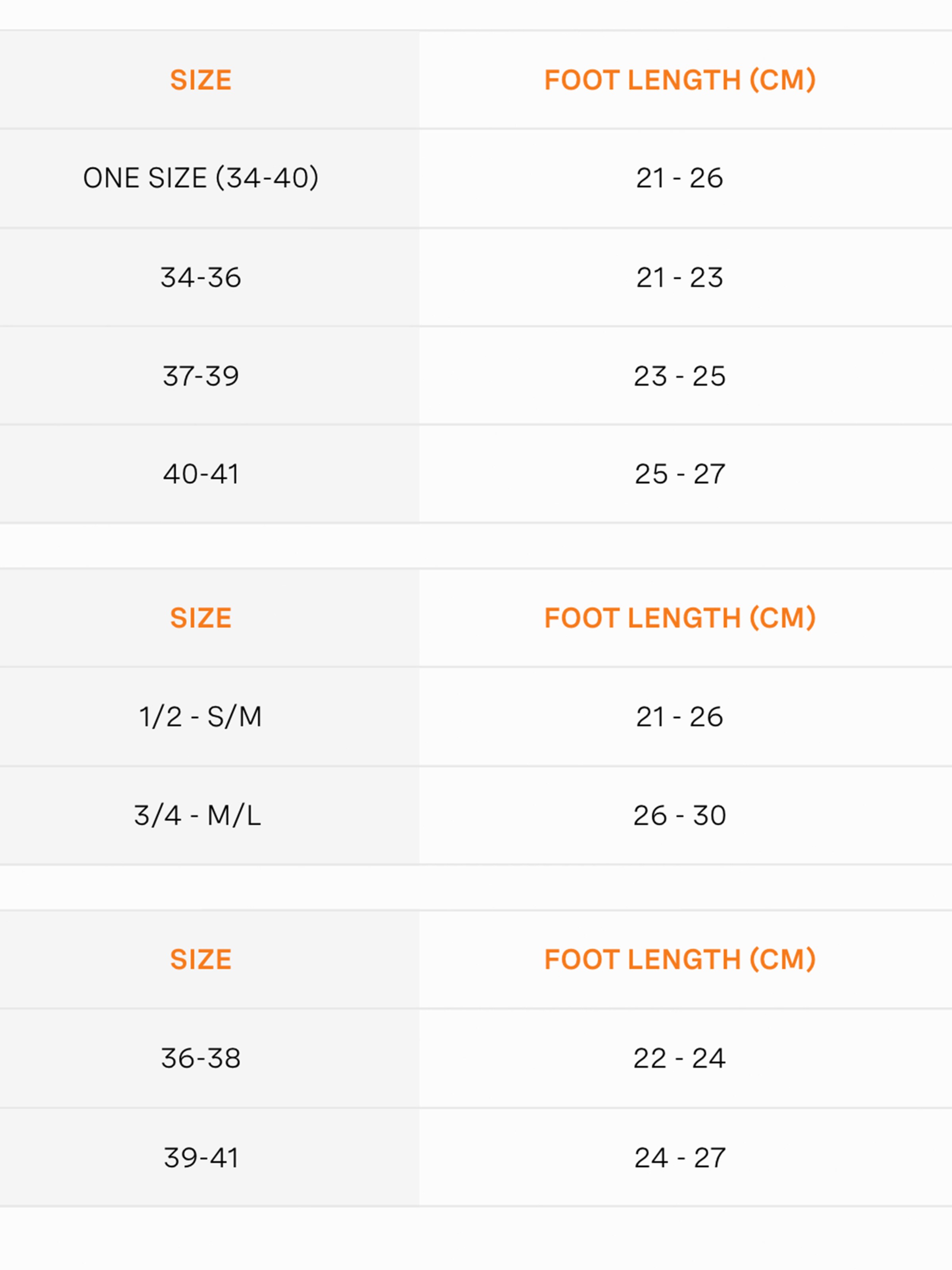Select the 26 - 30 foot length value

click(x=679, y=815)
